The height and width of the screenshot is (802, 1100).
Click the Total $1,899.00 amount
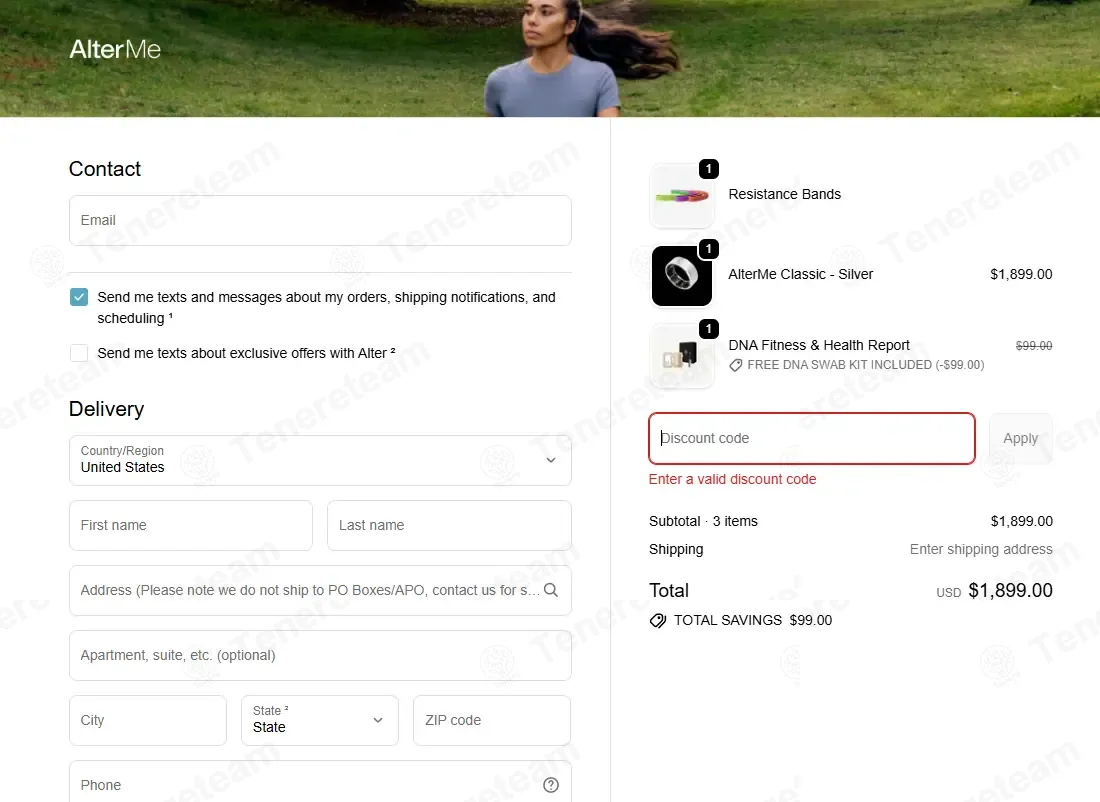coord(1010,591)
